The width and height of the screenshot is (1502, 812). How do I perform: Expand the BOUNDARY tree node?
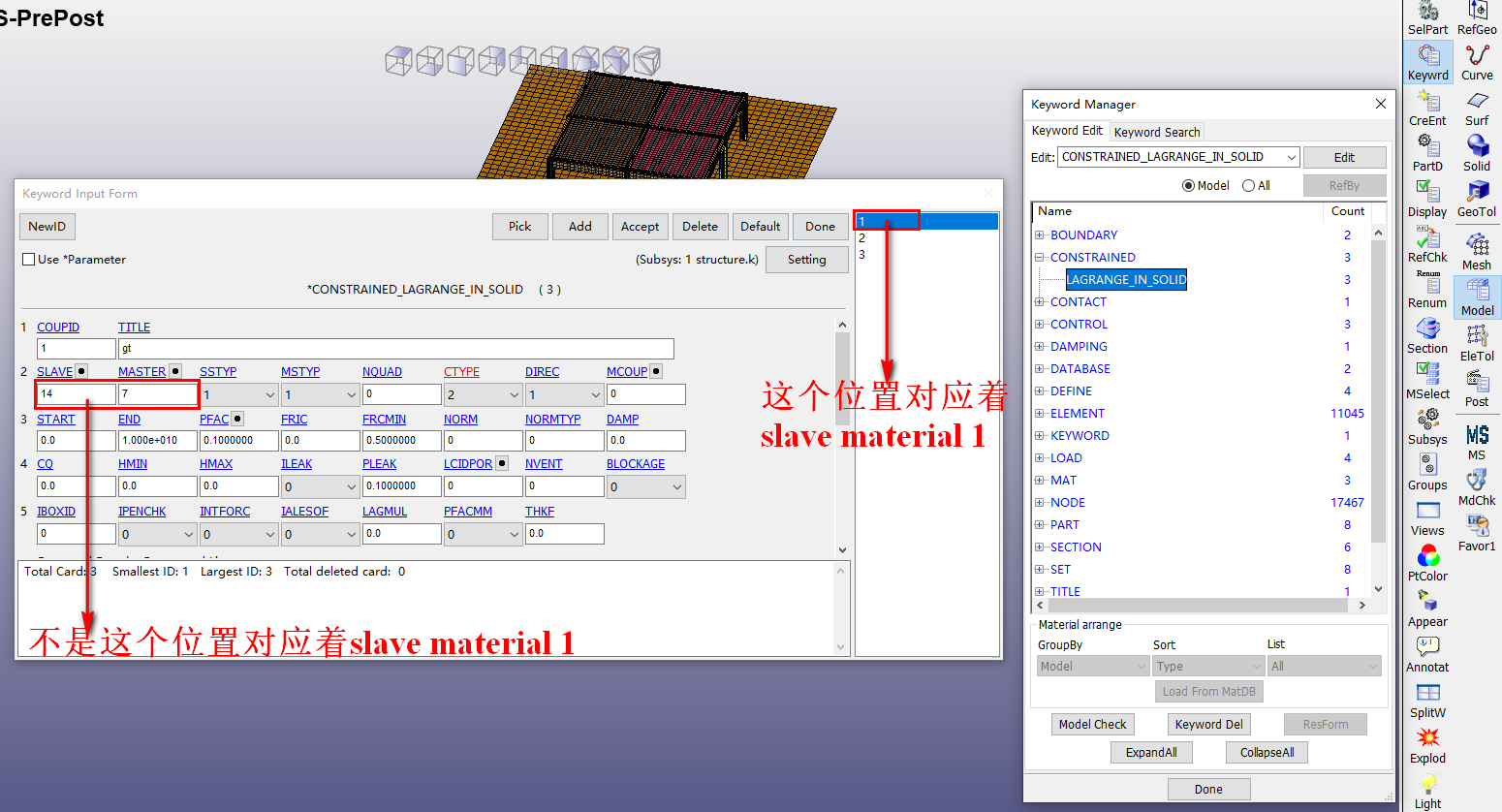coord(1042,234)
